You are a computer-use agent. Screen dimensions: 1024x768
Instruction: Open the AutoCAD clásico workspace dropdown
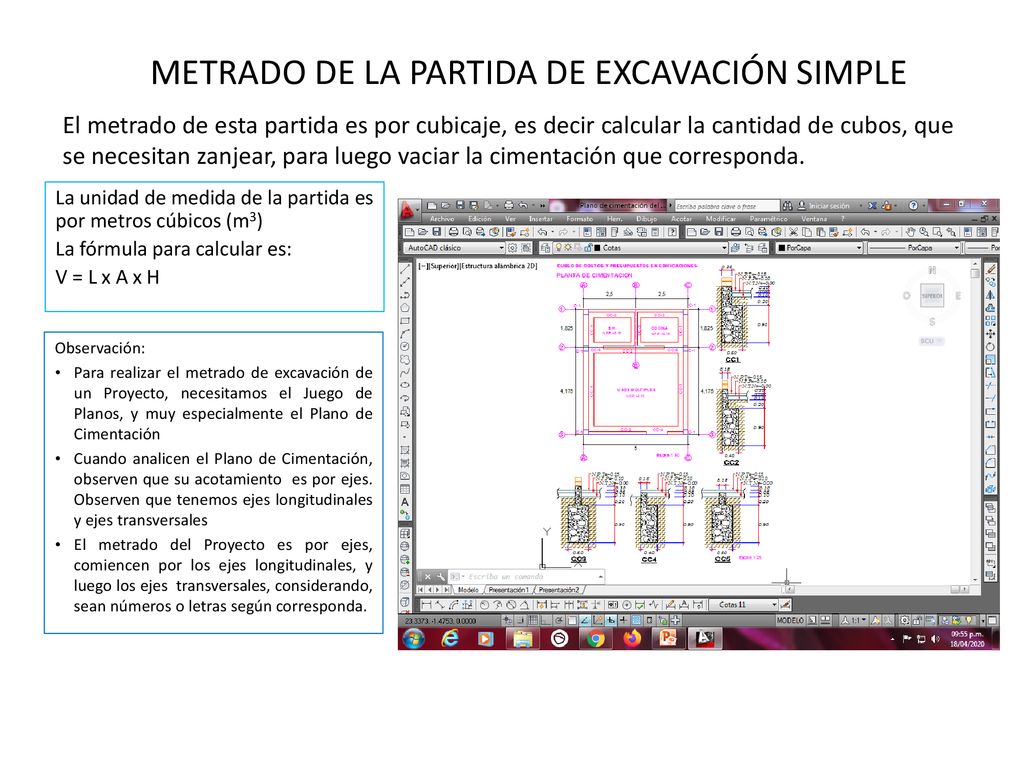tap(455, 248)
